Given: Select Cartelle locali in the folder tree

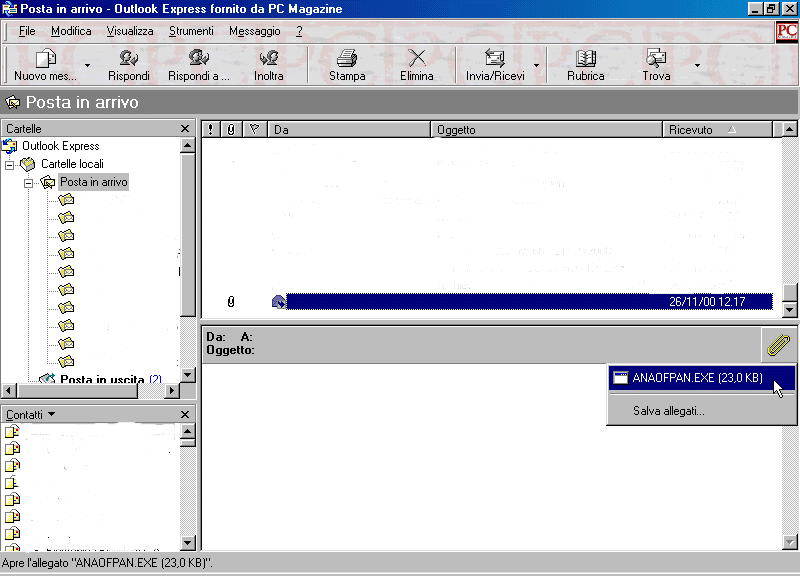Looking at the screenshot, I should pyautogui.click(x=72, y=164).
